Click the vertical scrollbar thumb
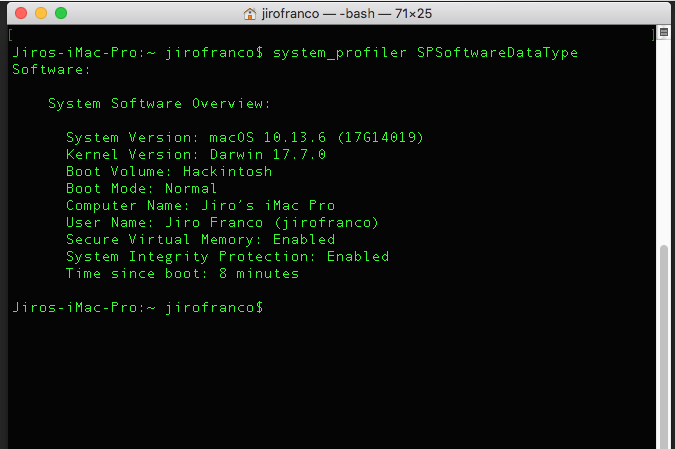 pyautogui.click(x=664, y=347)
